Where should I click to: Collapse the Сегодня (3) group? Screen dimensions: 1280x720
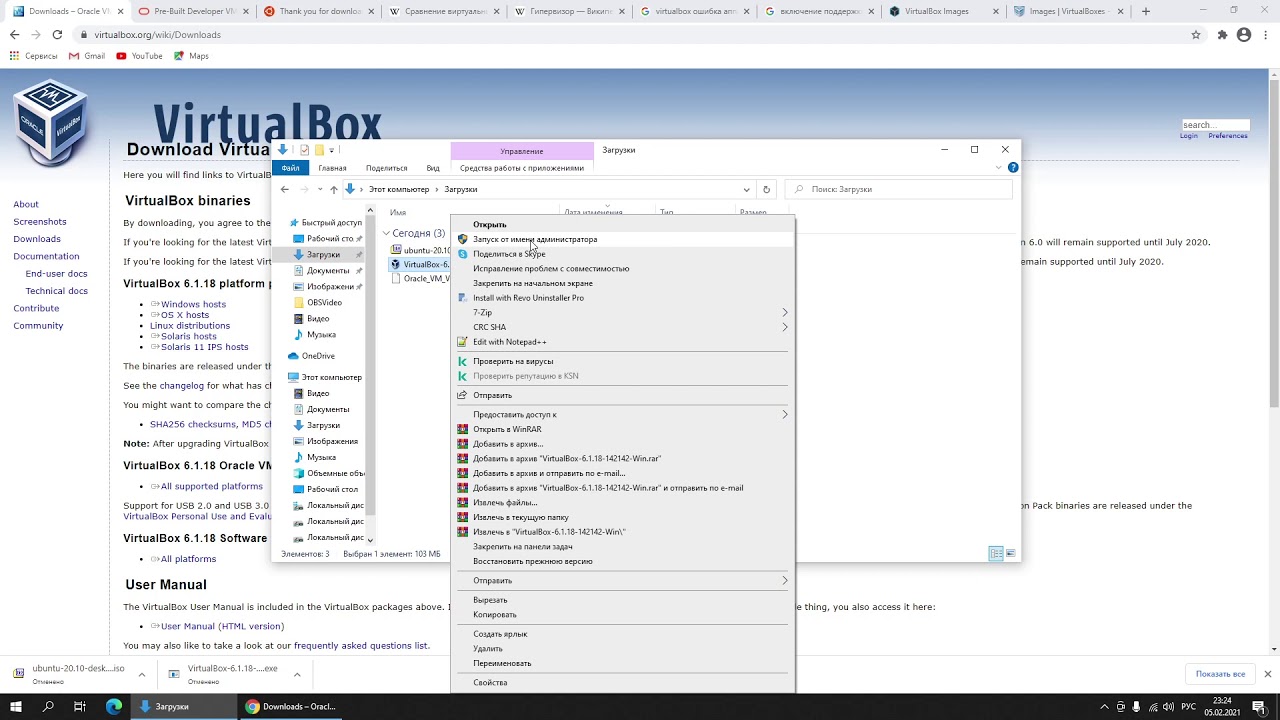tap(386, 233)
